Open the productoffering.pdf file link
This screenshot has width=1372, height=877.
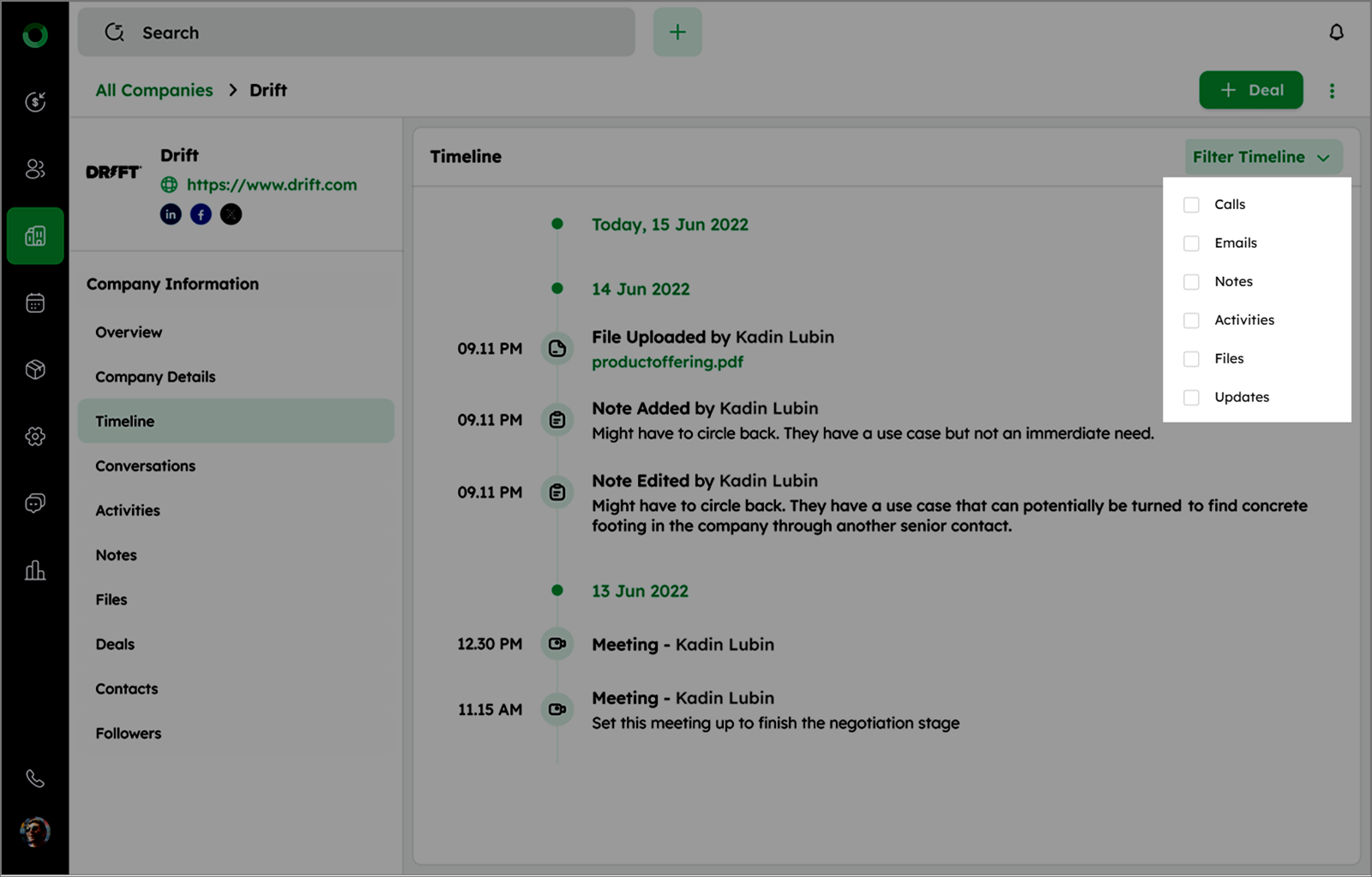pos(667,362)
